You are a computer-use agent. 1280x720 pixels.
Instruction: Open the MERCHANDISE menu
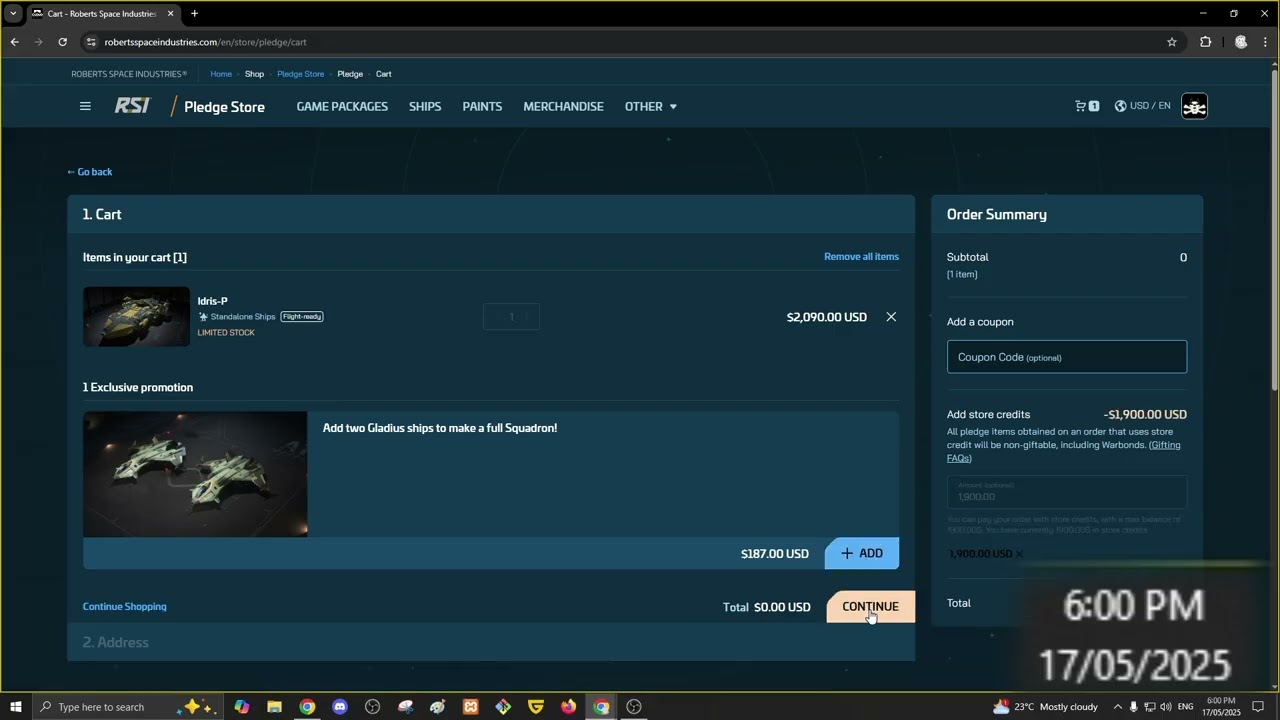click(563, 106)
